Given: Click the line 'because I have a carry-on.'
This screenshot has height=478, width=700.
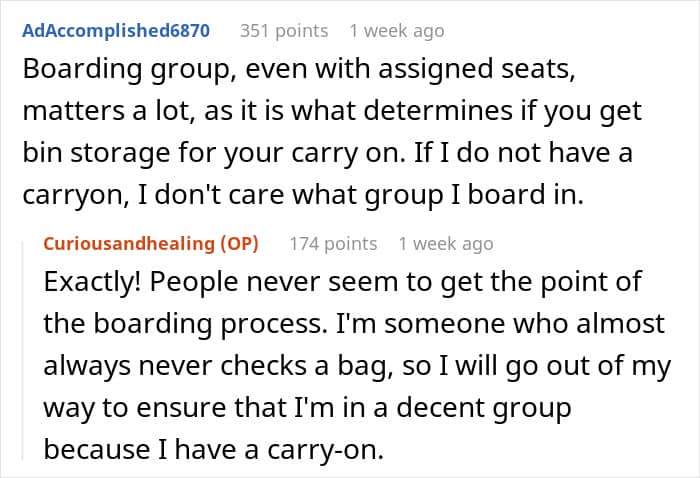Looking at the screenshot, I should (x=214, y=449).
